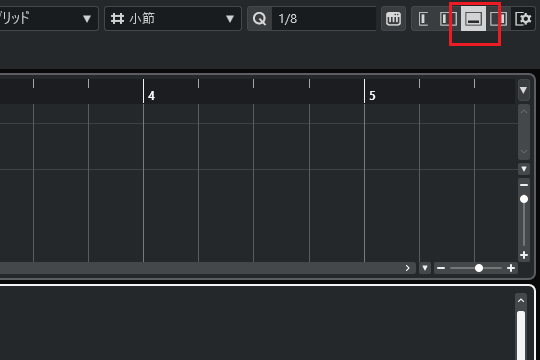The image size is (540, 360).
Task: Click the horizontal scrollbar right arrow
Action: (x=408, y=268)
